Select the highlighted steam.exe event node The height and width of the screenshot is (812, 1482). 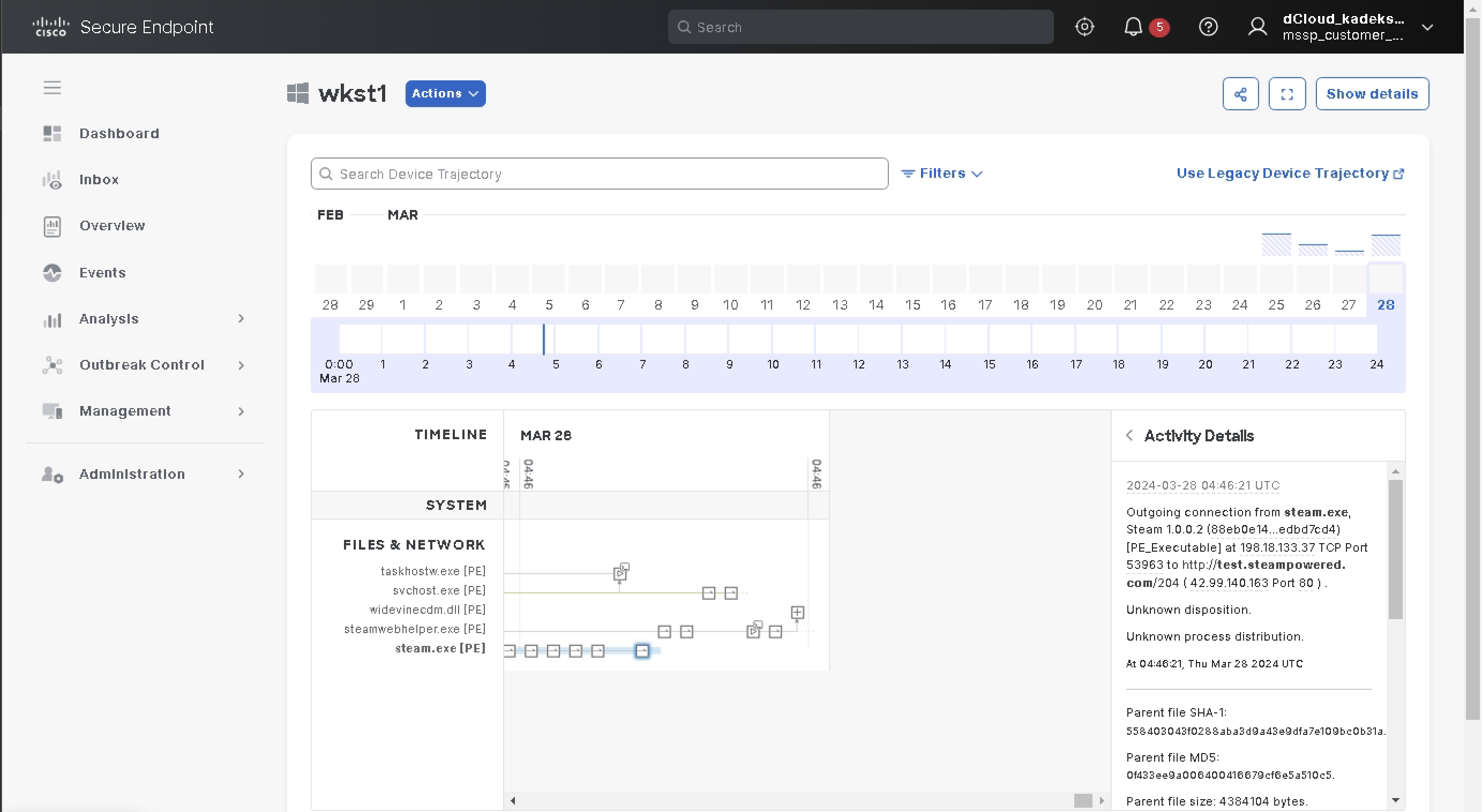click(x=641, y=650)
